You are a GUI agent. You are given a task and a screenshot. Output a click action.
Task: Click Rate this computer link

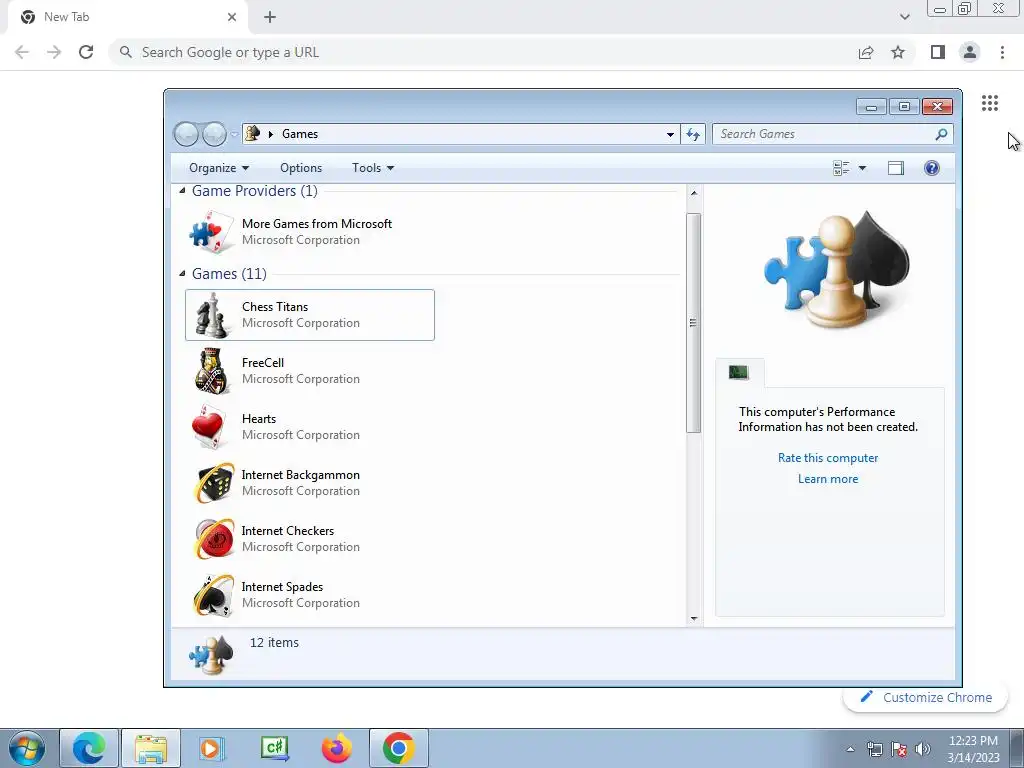pos(827,458)
